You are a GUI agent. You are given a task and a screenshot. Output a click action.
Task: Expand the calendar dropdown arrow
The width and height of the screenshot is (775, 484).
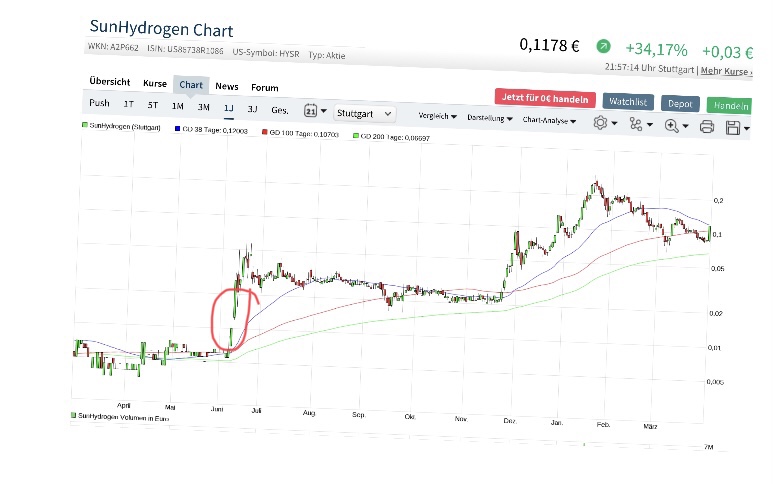324,111
